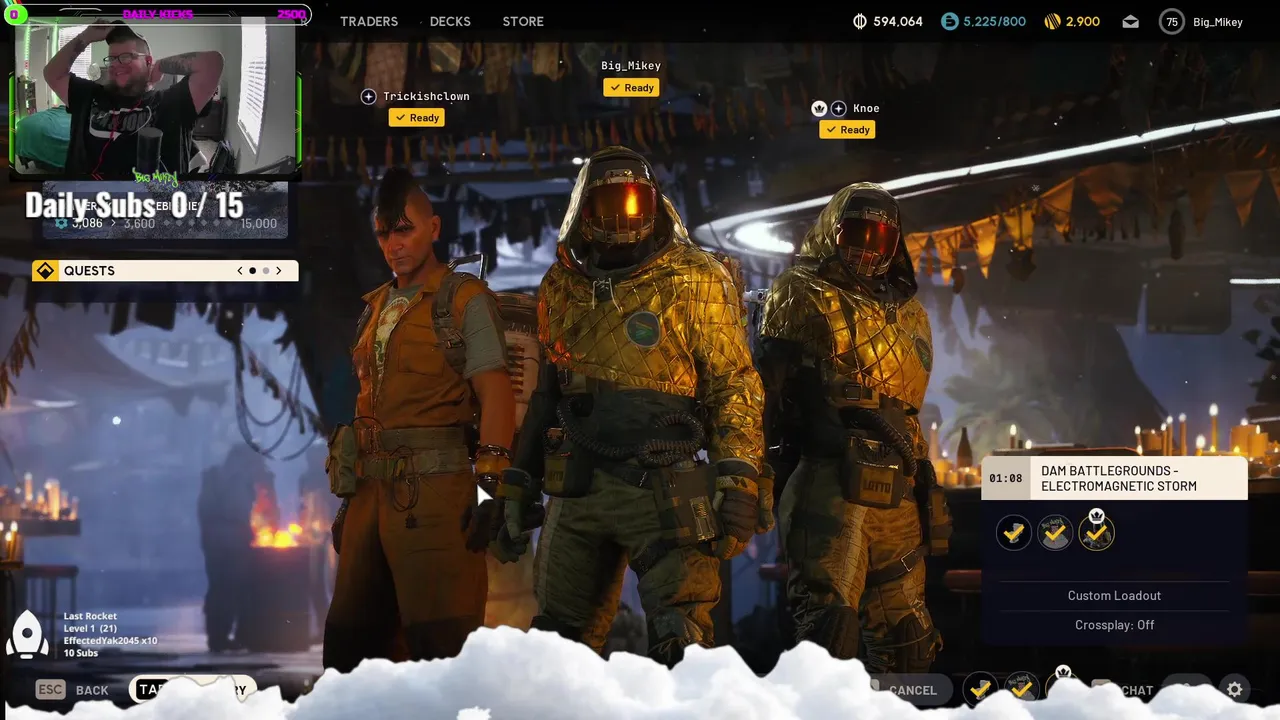Open the TRADERS tab
This screenshot has width=1280, height=720.
click(369, 21)
